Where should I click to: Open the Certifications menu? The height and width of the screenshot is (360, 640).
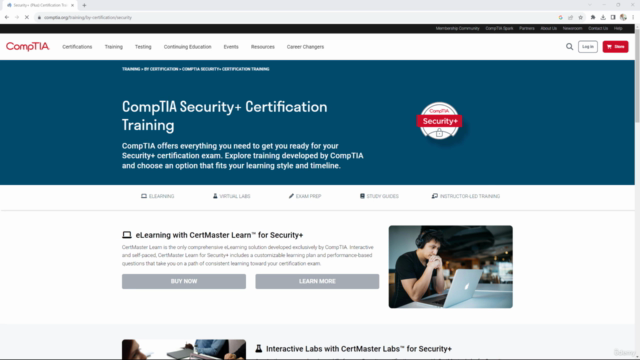click(x=77, y=47)
